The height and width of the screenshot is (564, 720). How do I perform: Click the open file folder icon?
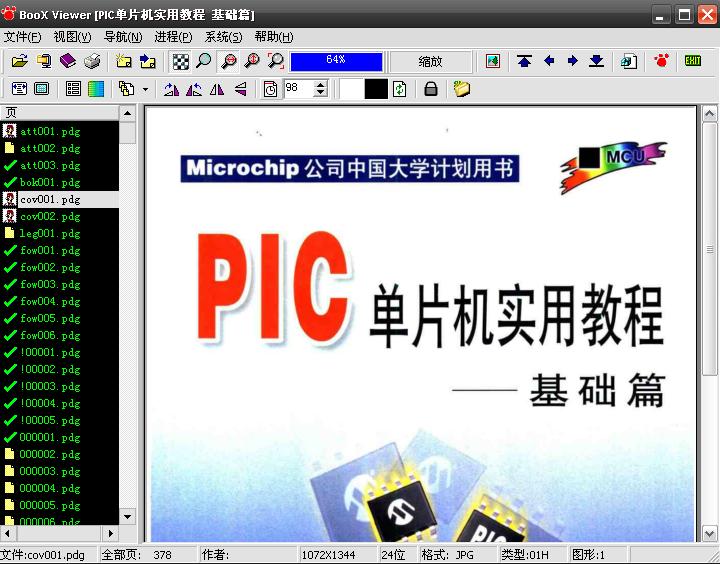coord(20,61)
